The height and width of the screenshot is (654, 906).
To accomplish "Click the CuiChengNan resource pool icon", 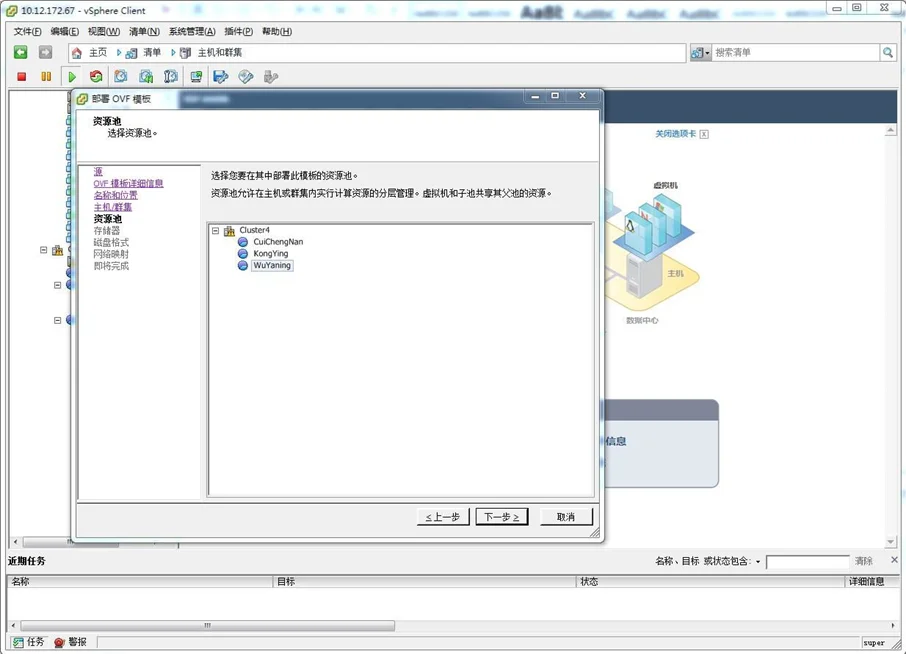I will click(x=243, y=242).
